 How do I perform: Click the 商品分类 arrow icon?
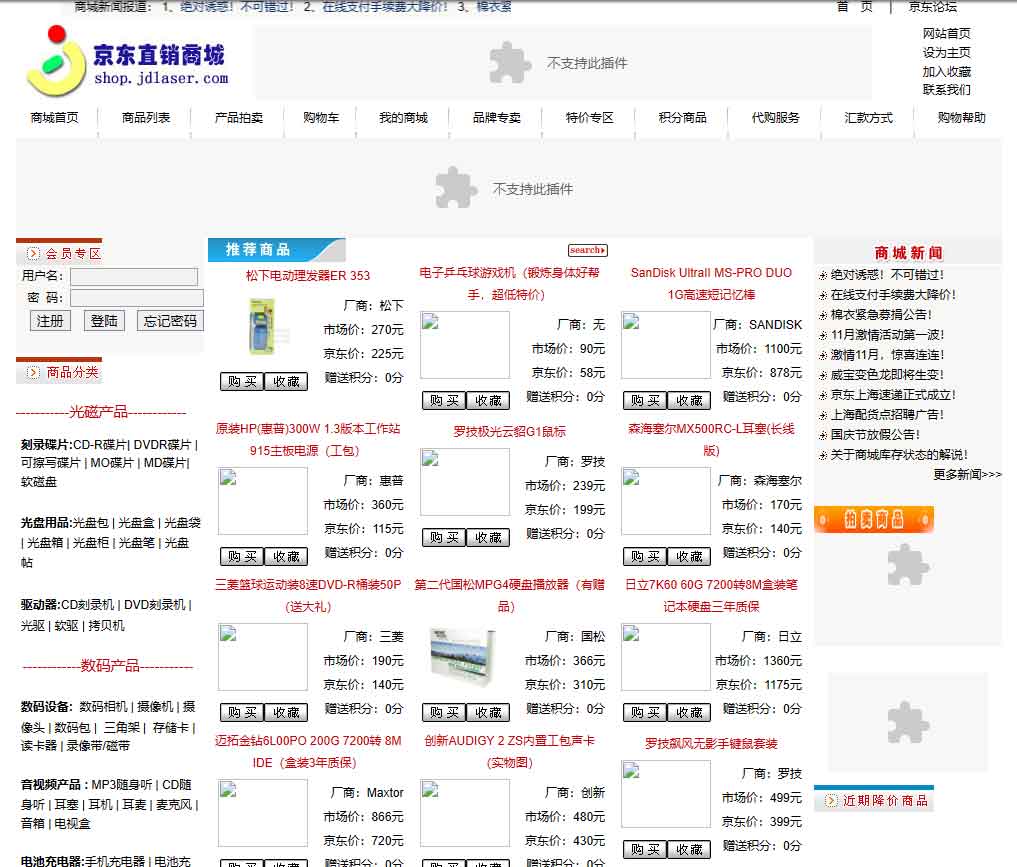coord(33,372)
